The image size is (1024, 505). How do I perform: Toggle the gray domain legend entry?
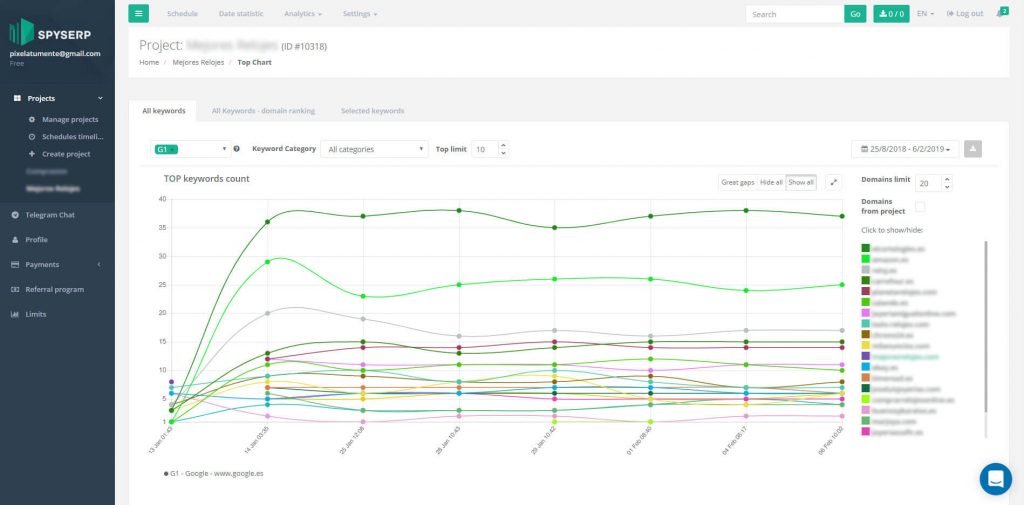878,270
